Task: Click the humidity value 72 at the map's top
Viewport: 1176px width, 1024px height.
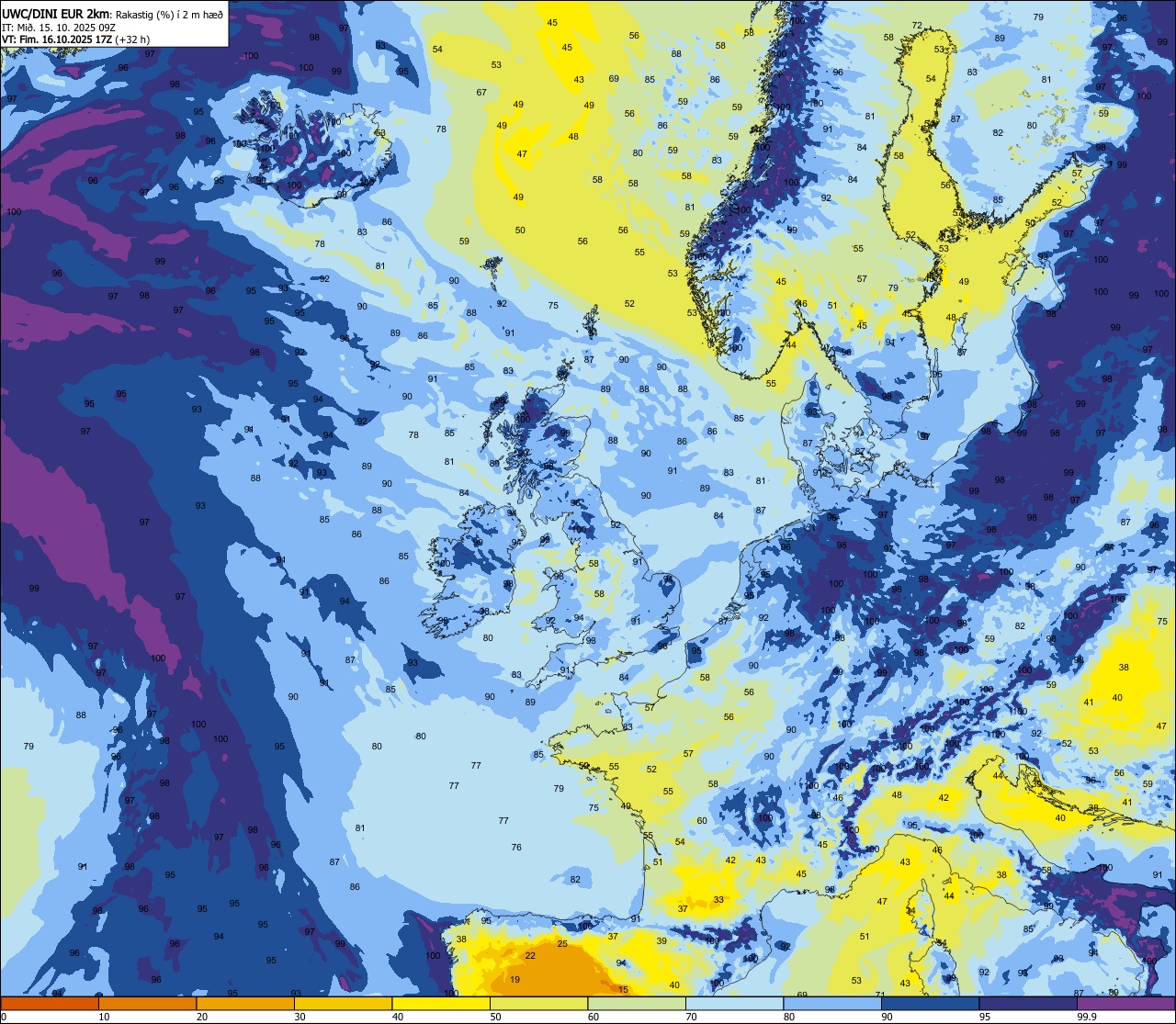Action: point(917,26)
